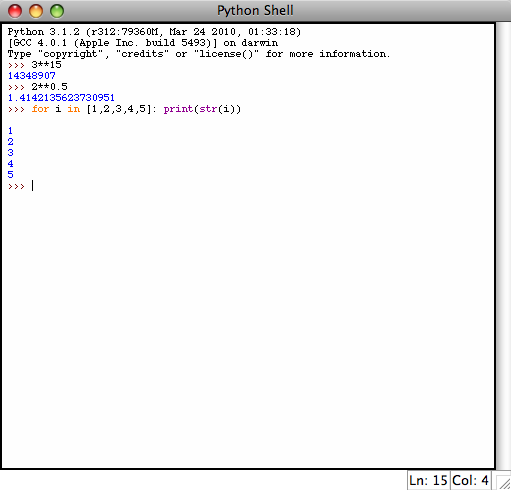Zoom window with green button

57,11
